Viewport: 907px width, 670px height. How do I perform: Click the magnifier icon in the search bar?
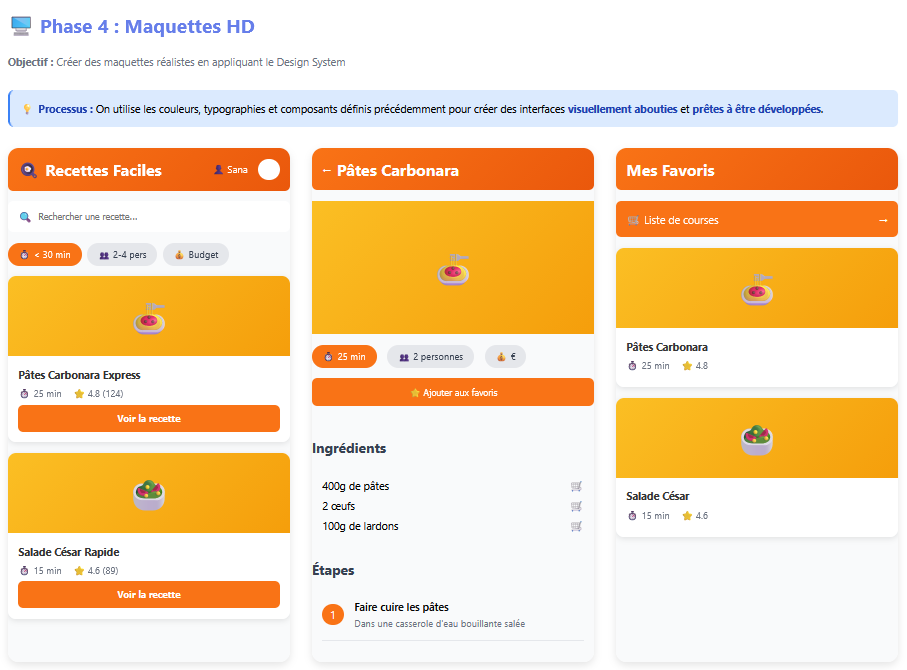[25, 217]
